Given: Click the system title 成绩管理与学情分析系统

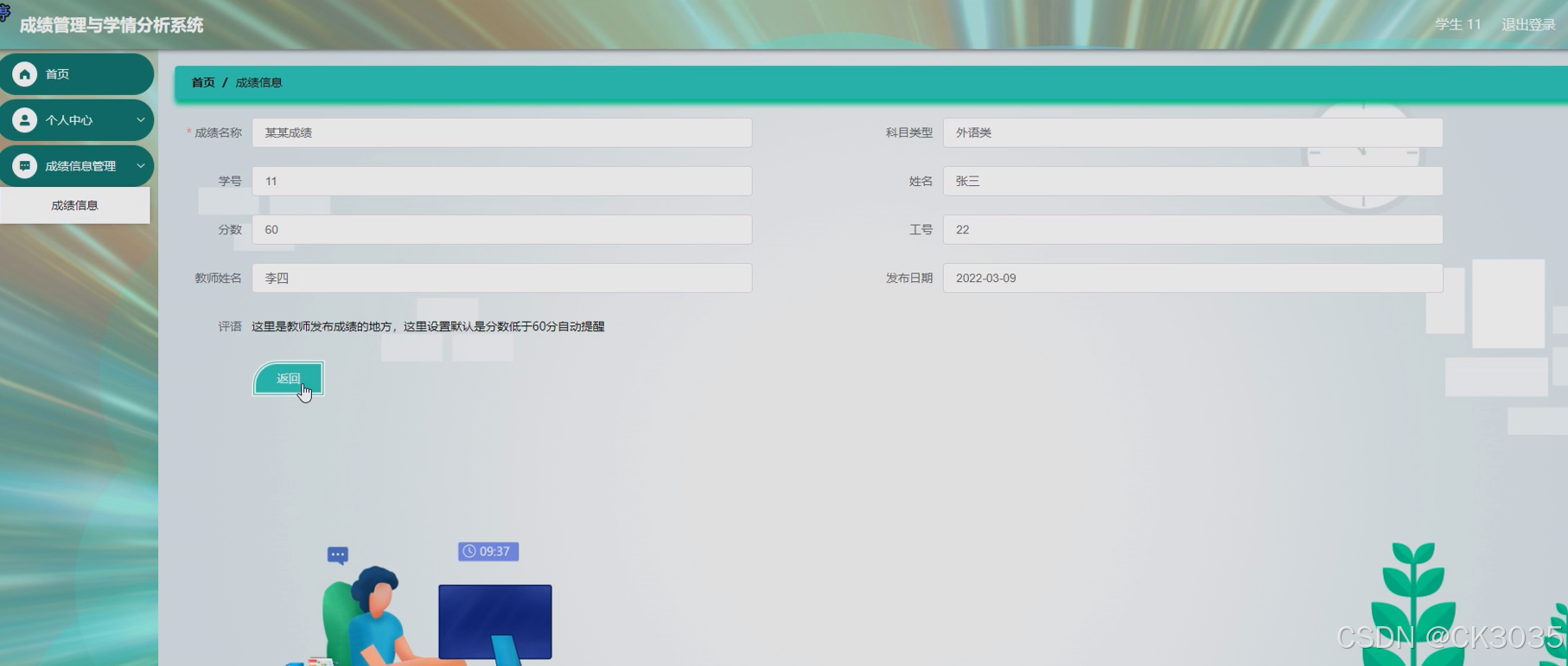Looking at the screenshot, I should click(x=112, y=25).
